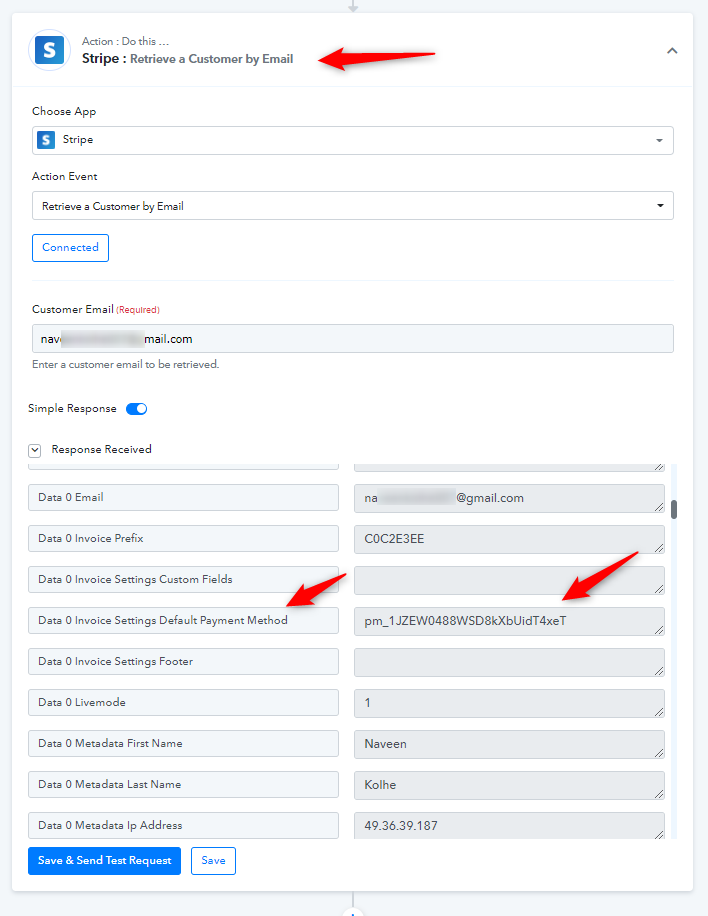Click Data 0 Metadata Last Name label

tap(183, 784)
